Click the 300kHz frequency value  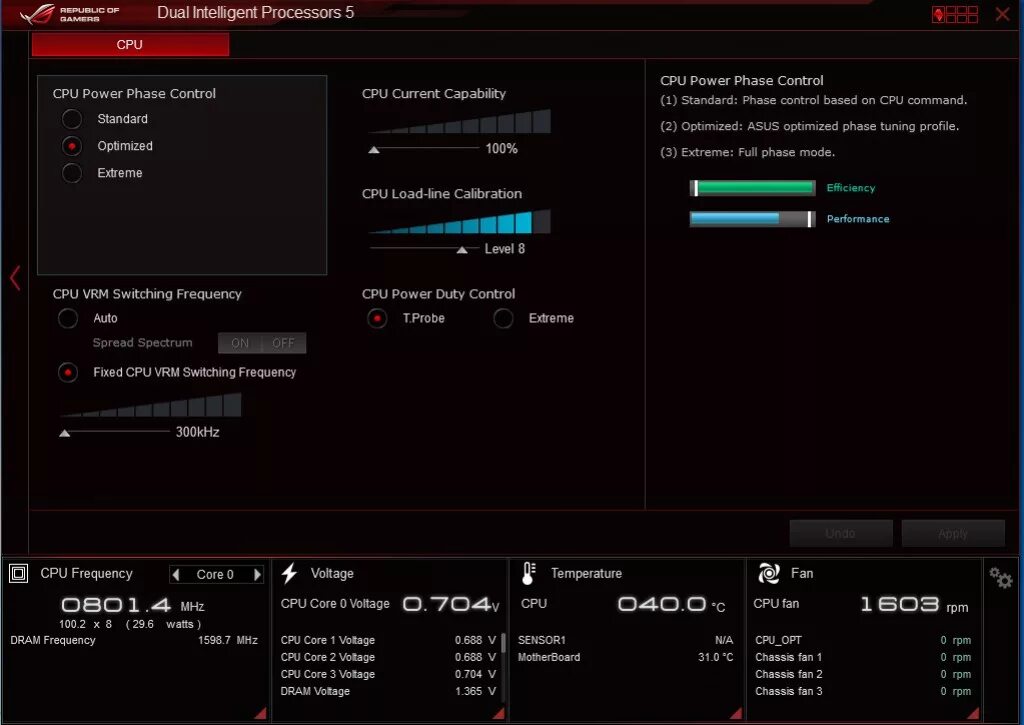point(198,432)
